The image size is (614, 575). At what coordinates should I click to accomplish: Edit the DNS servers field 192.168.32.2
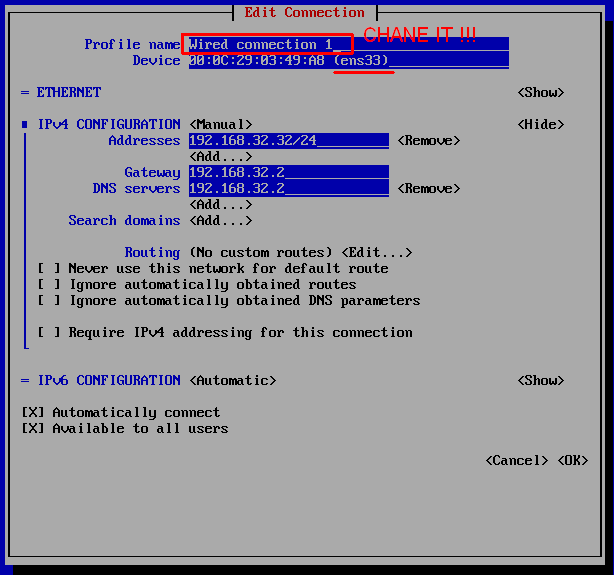tap(289, 188)
